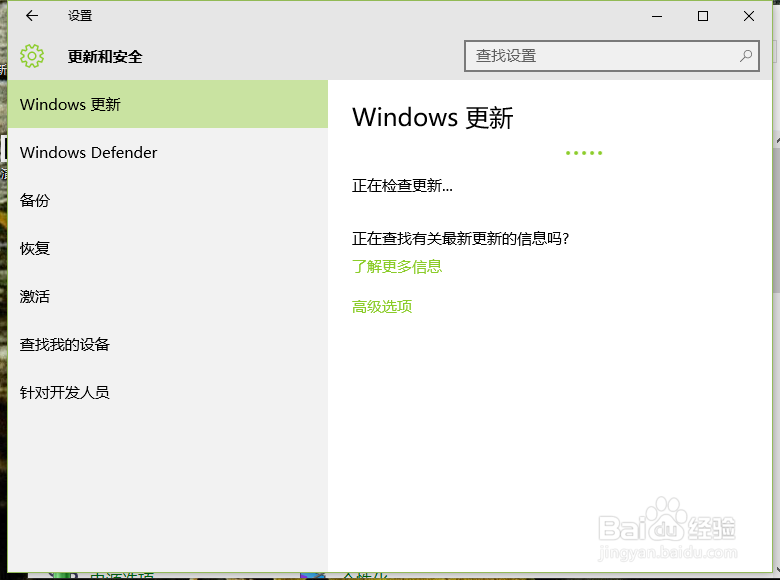Click the settings gear icon

click(32, 56)
